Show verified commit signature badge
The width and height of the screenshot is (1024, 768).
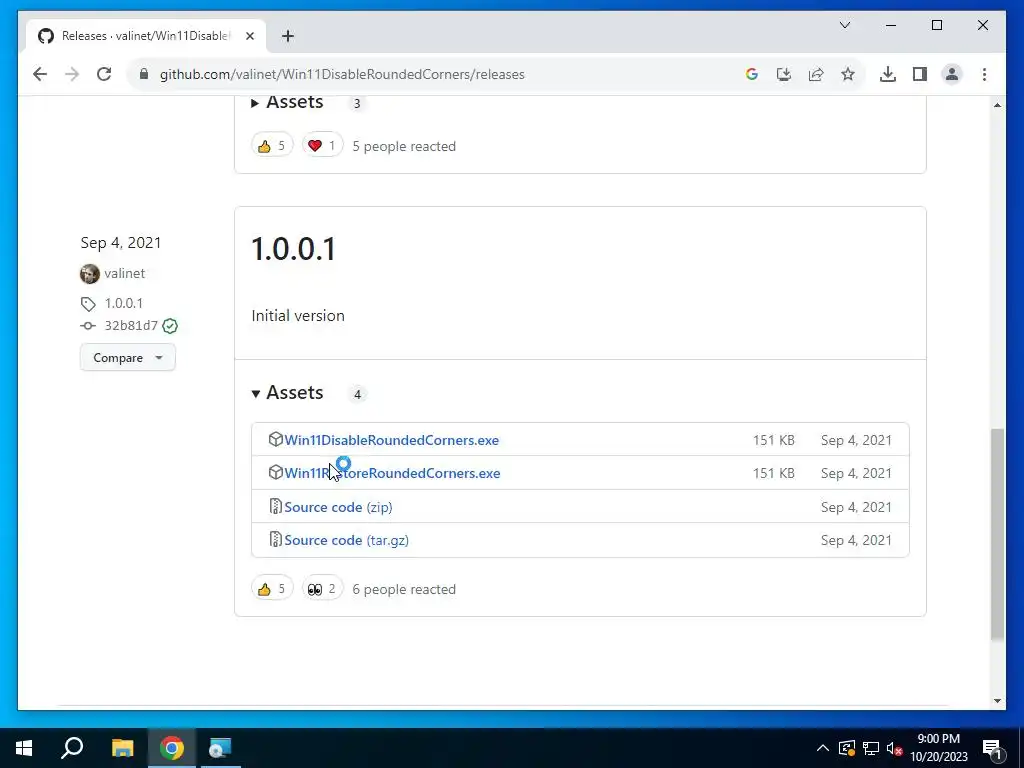170,326
